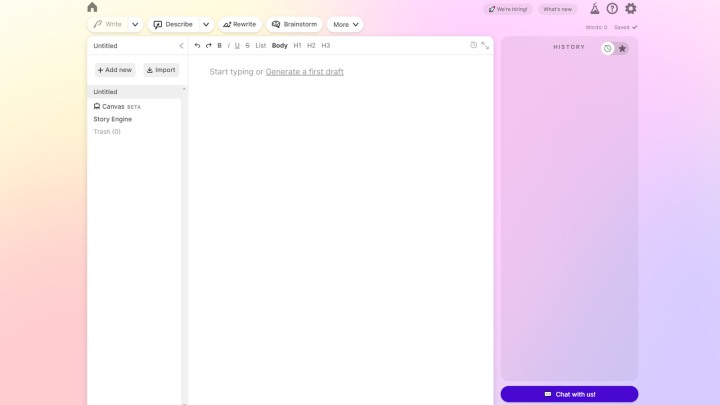Click the undo arrow in editor toolbar

[x=197, y=45]
